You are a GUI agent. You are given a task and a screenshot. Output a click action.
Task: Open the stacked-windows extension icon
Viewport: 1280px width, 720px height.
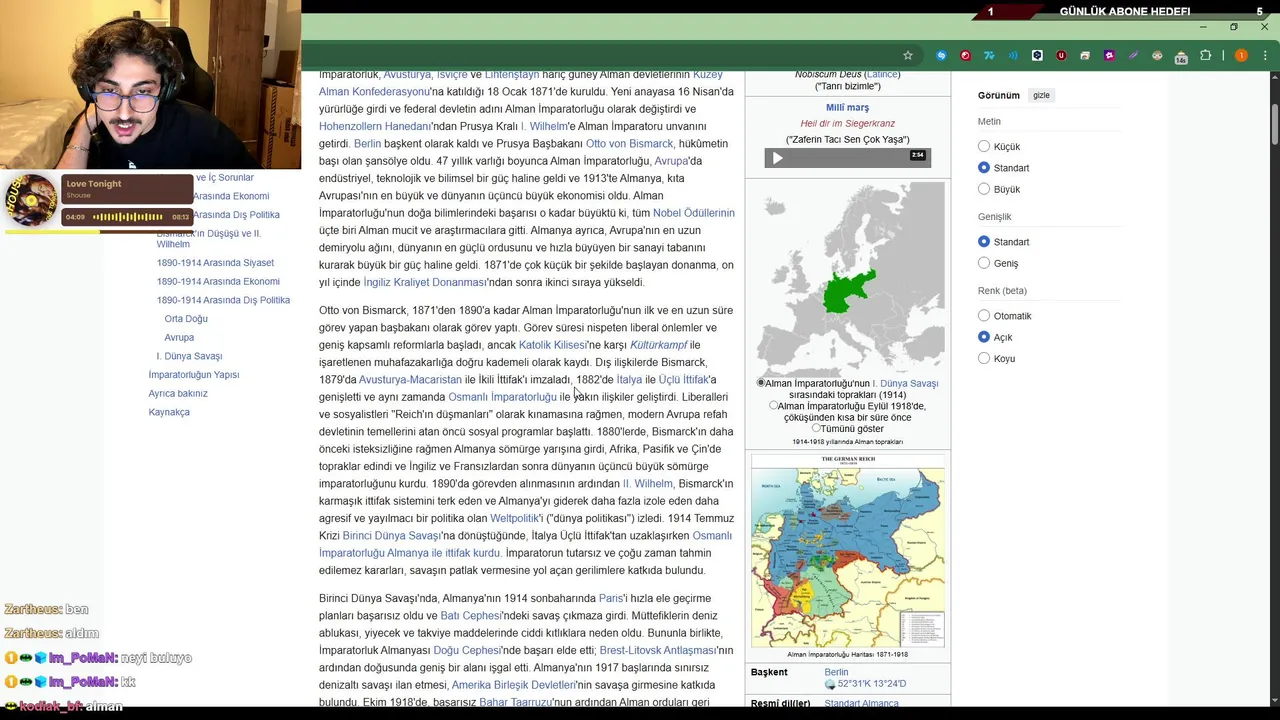click(x=1085, y=55)
